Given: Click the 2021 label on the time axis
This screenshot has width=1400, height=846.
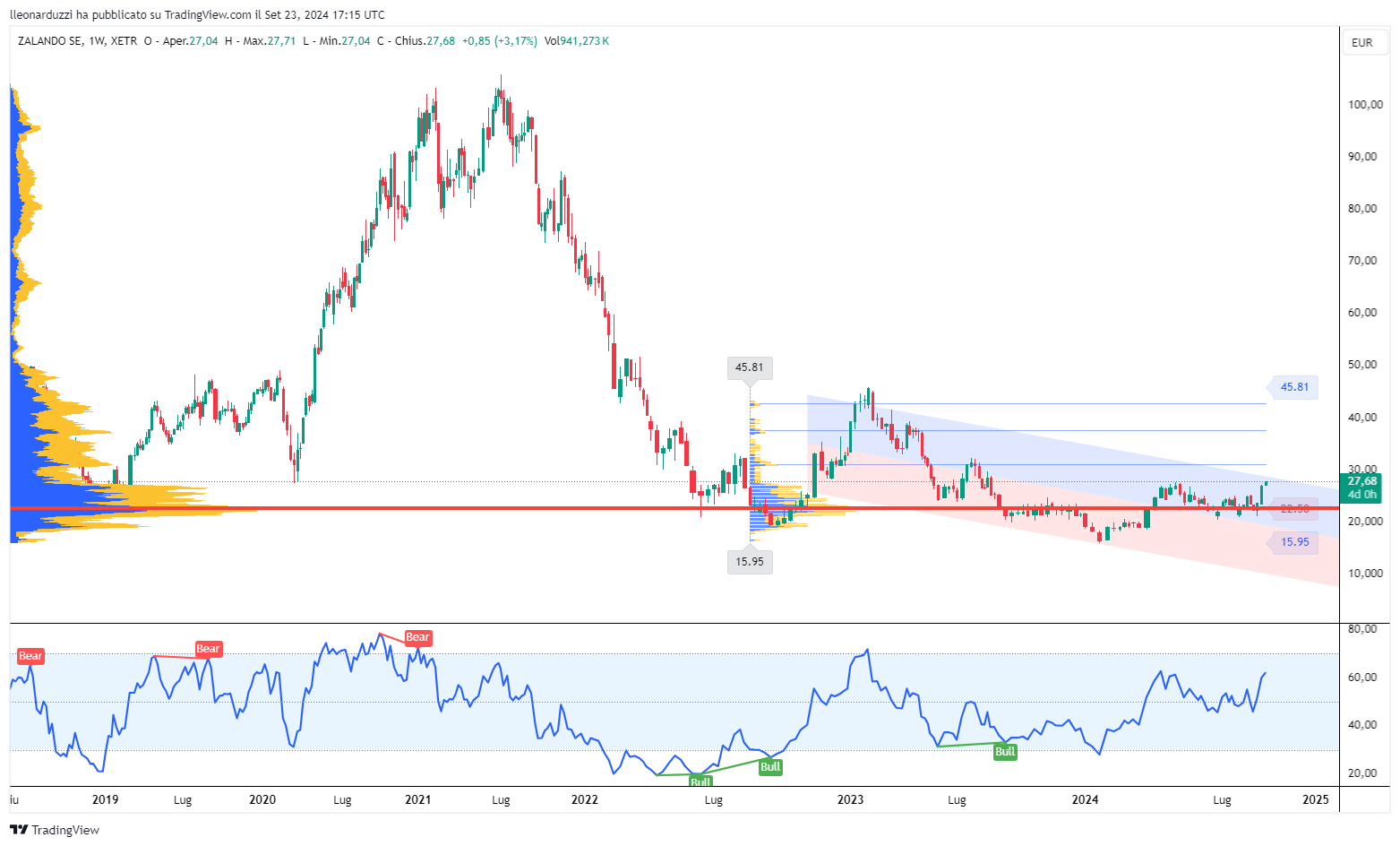Looking at the screenshot, I should [418, 799].
